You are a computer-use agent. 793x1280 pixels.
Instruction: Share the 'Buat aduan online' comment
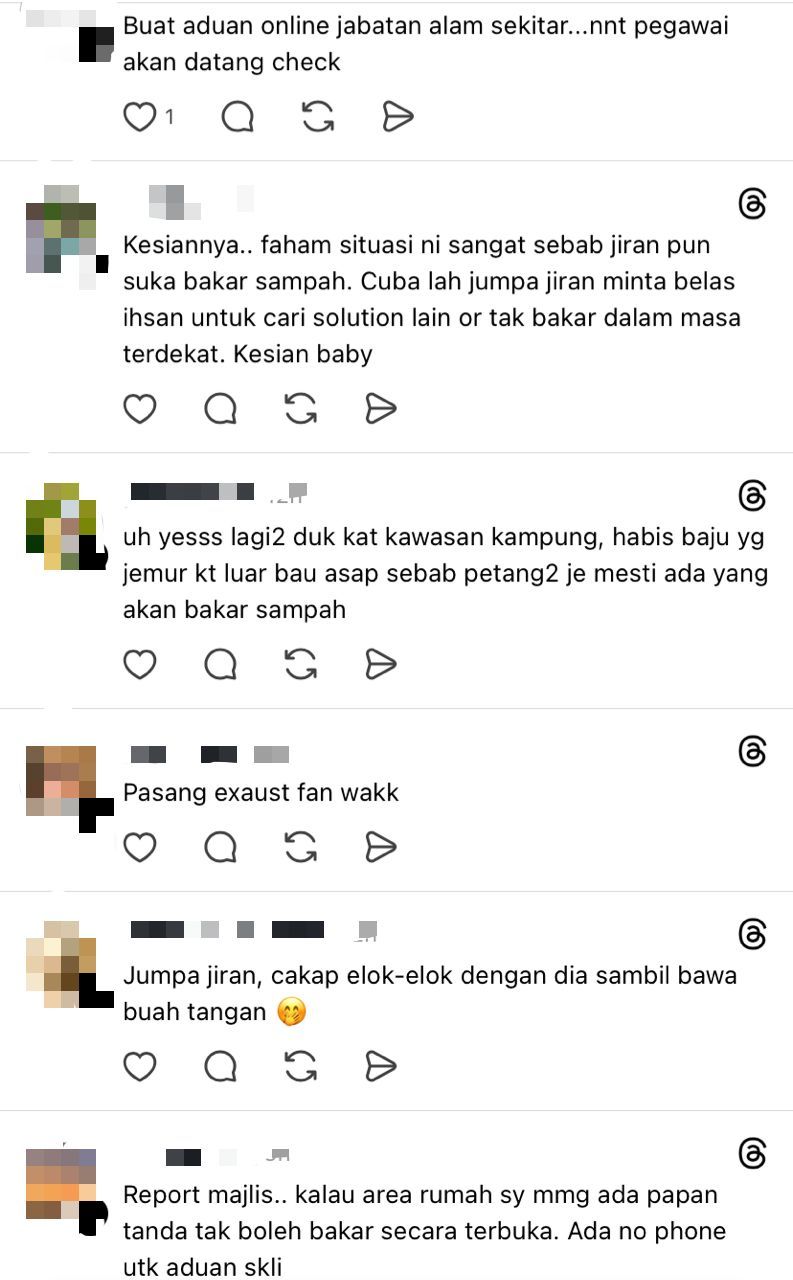[398, 117]
